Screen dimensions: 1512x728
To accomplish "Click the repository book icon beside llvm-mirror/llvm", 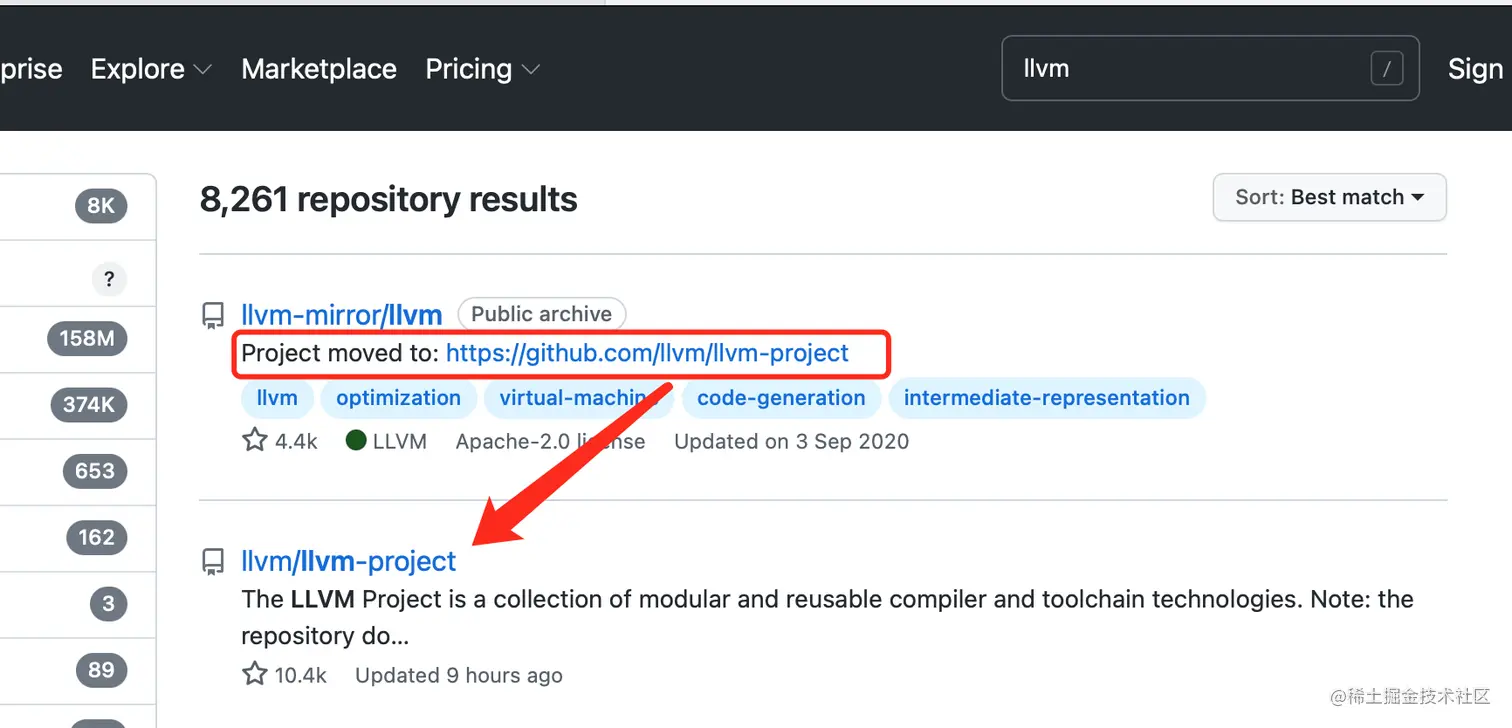I will point(213,315).
